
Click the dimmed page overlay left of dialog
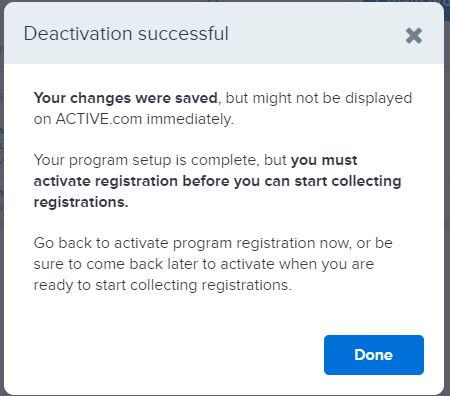[2, 200]
